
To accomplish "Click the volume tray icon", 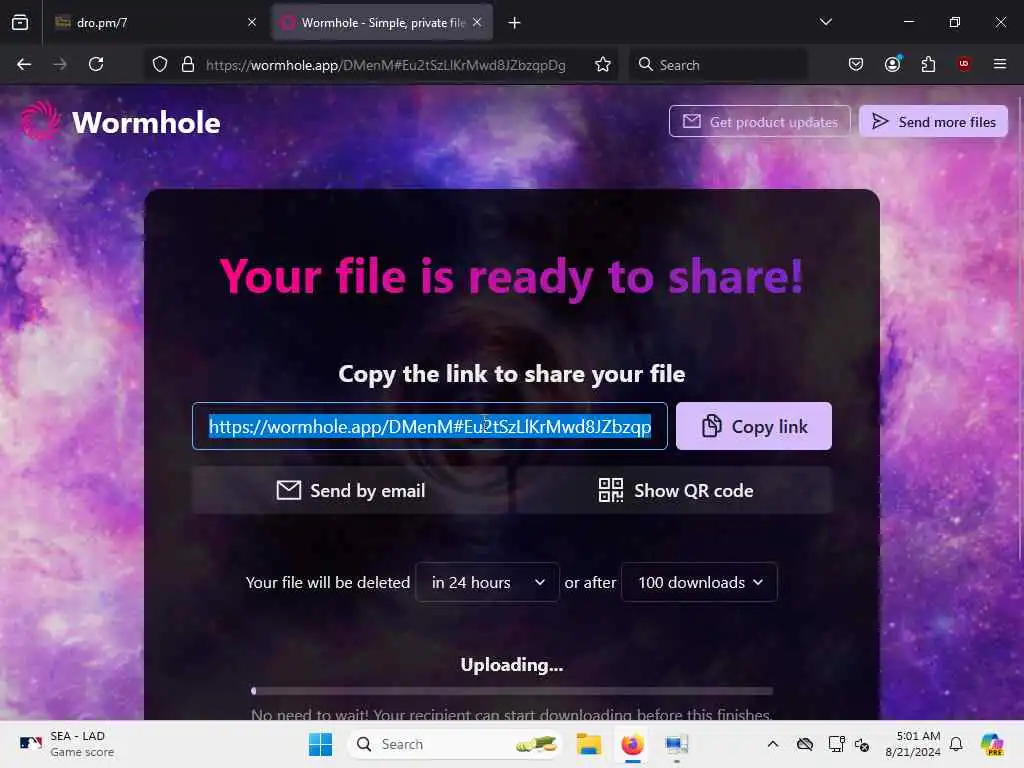I will tap(862, 744).
